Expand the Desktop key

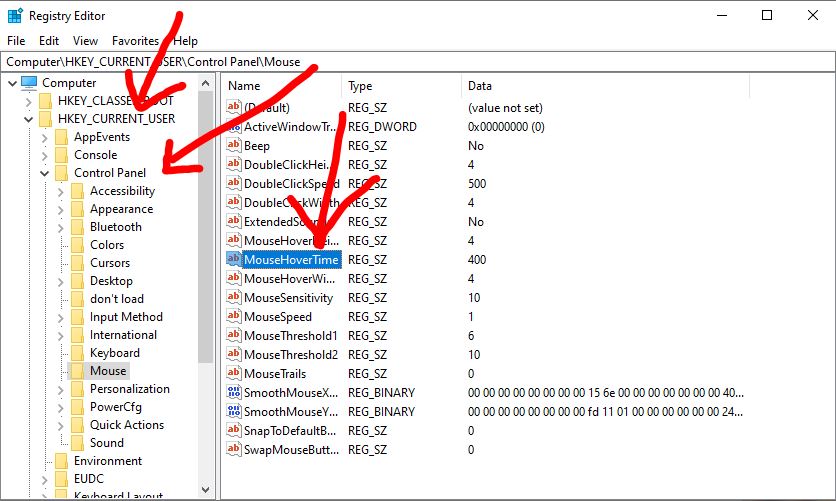click(x=60, y=281)
